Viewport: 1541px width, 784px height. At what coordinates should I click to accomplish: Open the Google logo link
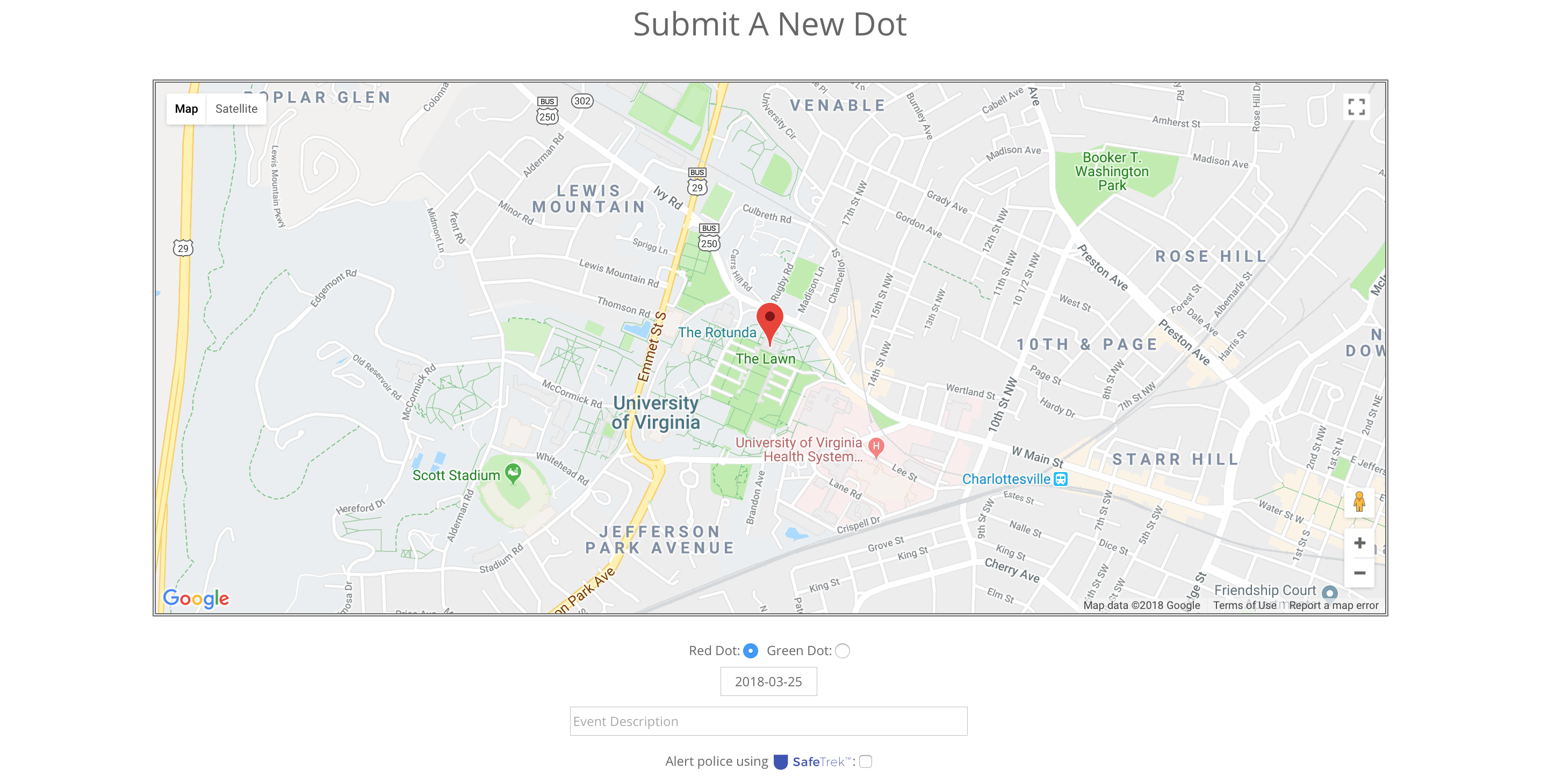[x=196, y=598]
